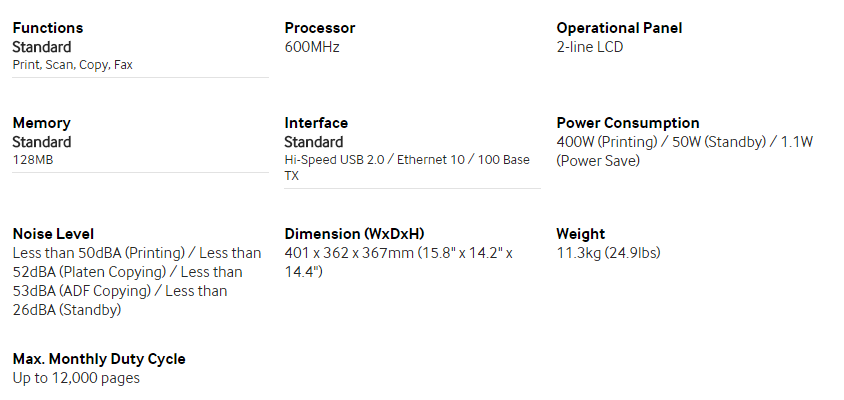Click the Max. Monthly Duty Cycle heading
Screen dimensions: 844x400
pos(99,359)
